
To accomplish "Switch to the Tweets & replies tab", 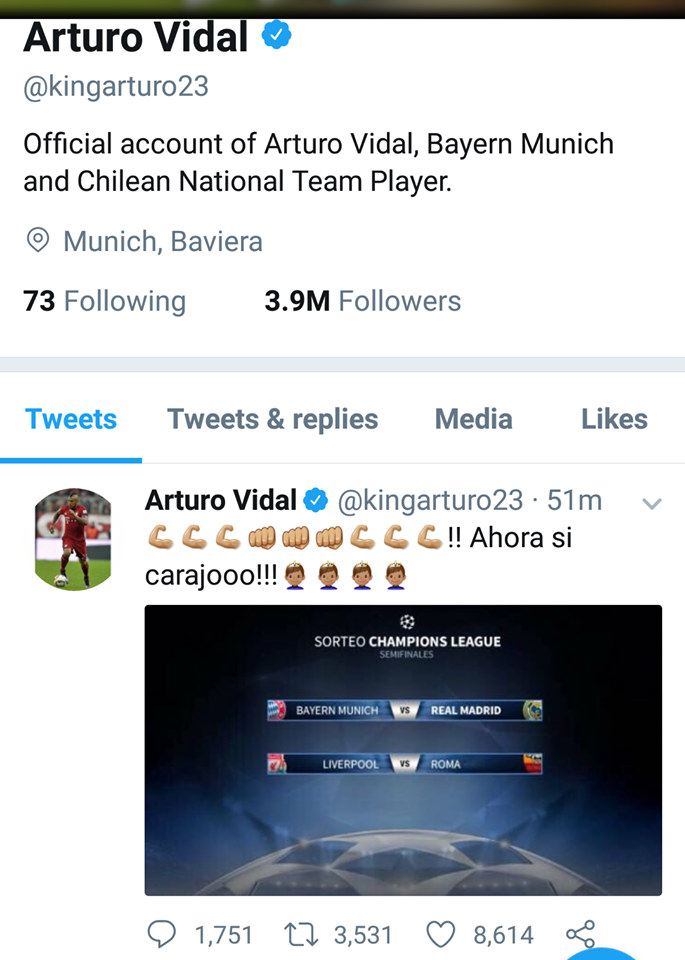I will click(272, 419).
